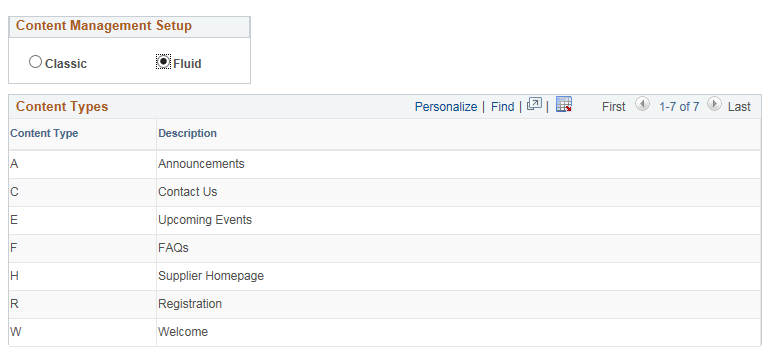Screen dimensions: 777x360
Task: Click the 1-7 of 7 row counter
Action: click(678, 107)
